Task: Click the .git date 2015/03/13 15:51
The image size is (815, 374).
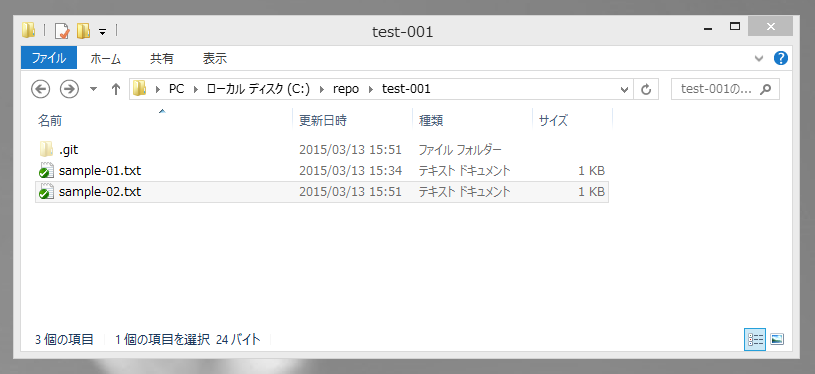Action: tap(350, 150)
